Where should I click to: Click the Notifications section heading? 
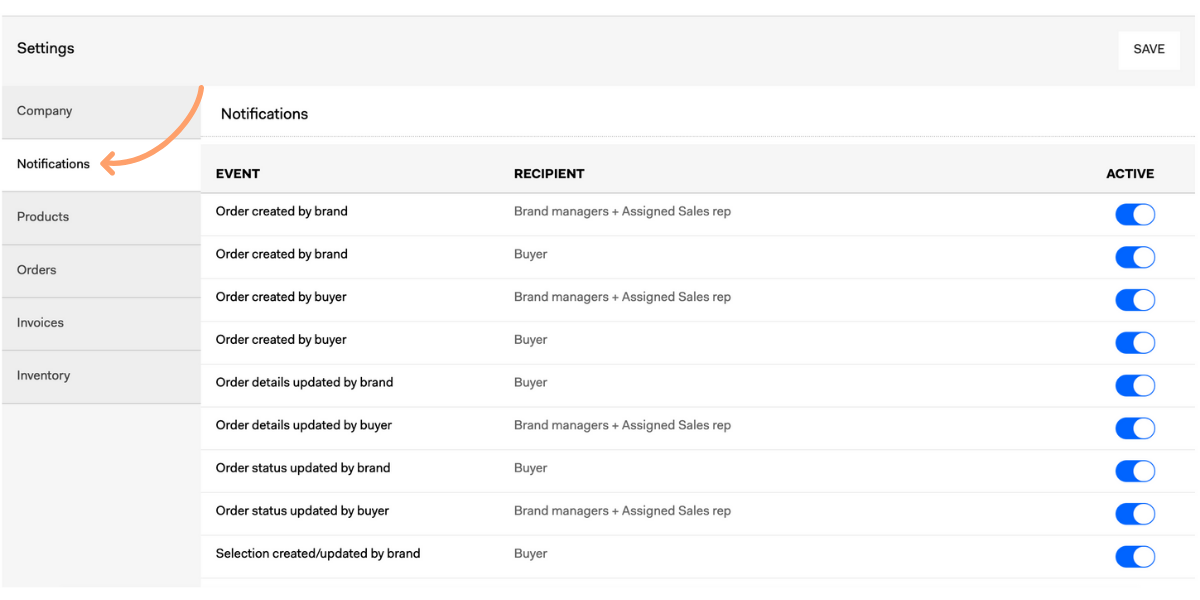[x=264, y=114]
